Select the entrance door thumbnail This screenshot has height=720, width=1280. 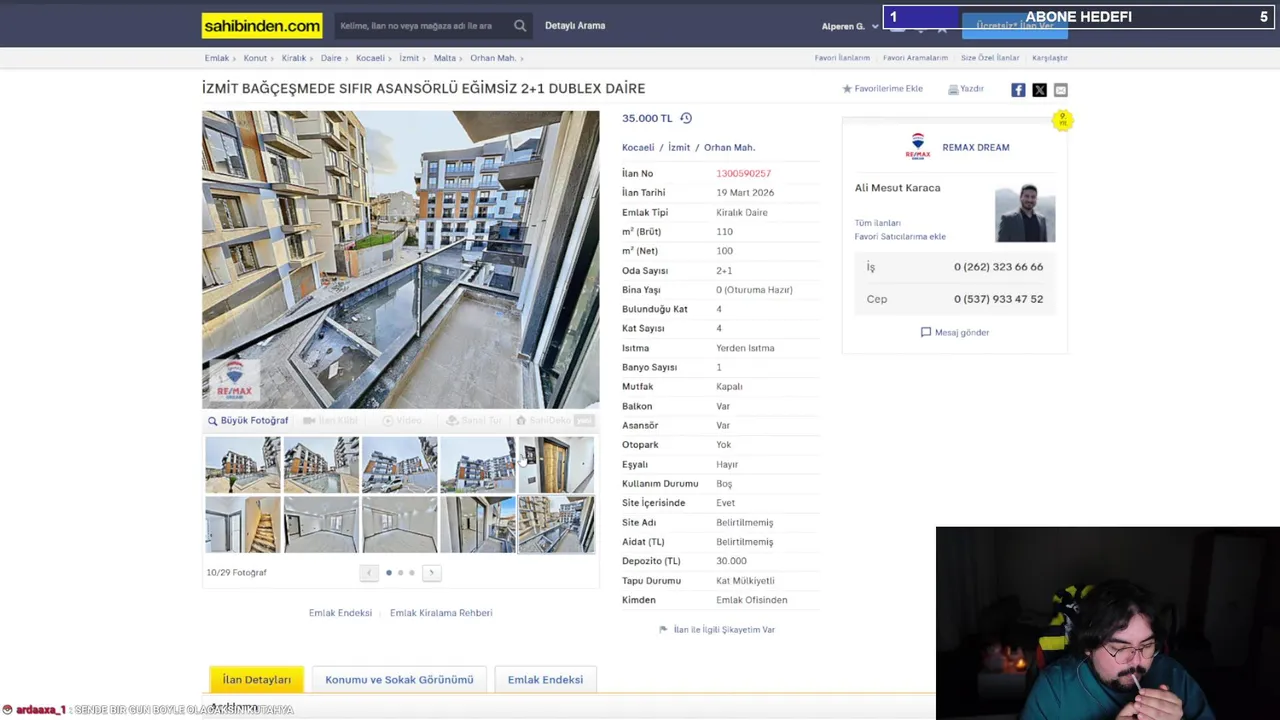pyautogui.click(x=555, y=465)
